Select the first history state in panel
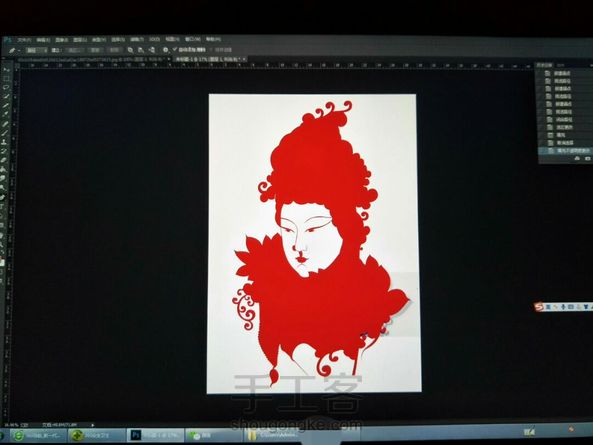The height and width of the screenshot is (445, 593). [564, 73]
